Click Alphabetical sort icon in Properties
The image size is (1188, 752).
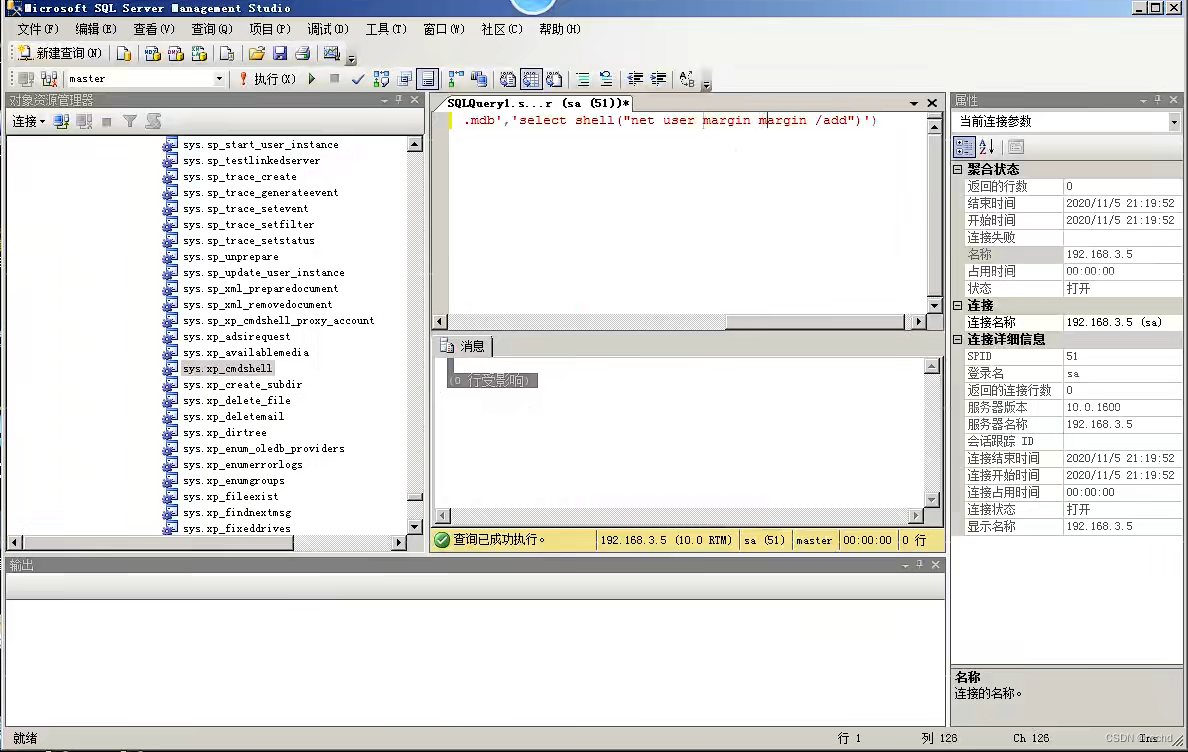[986, 147]
